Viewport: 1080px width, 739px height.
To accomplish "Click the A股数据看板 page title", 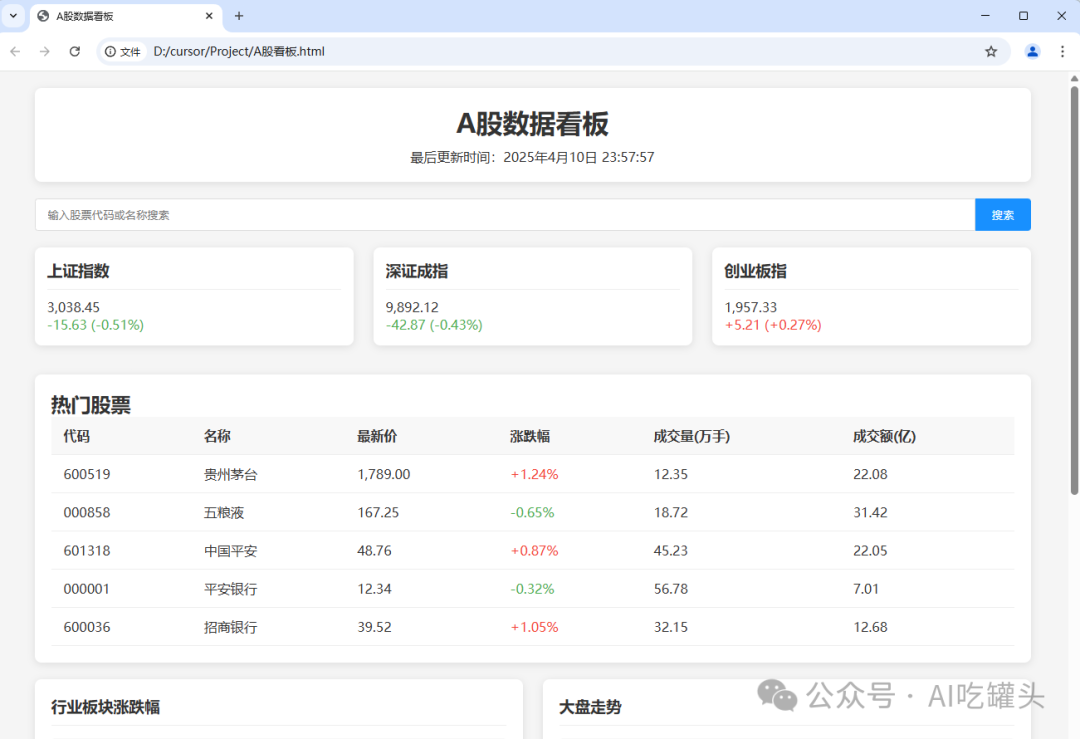I will [532, 124].
